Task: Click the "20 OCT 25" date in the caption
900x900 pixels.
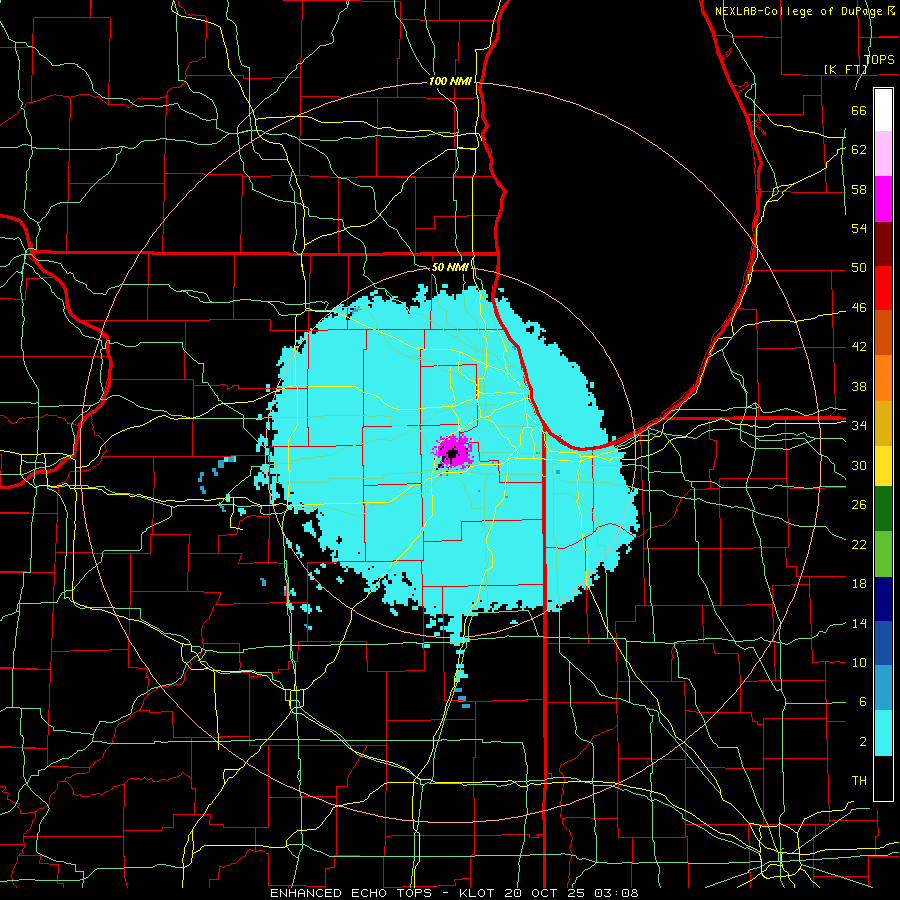Action: click(546, 893)
